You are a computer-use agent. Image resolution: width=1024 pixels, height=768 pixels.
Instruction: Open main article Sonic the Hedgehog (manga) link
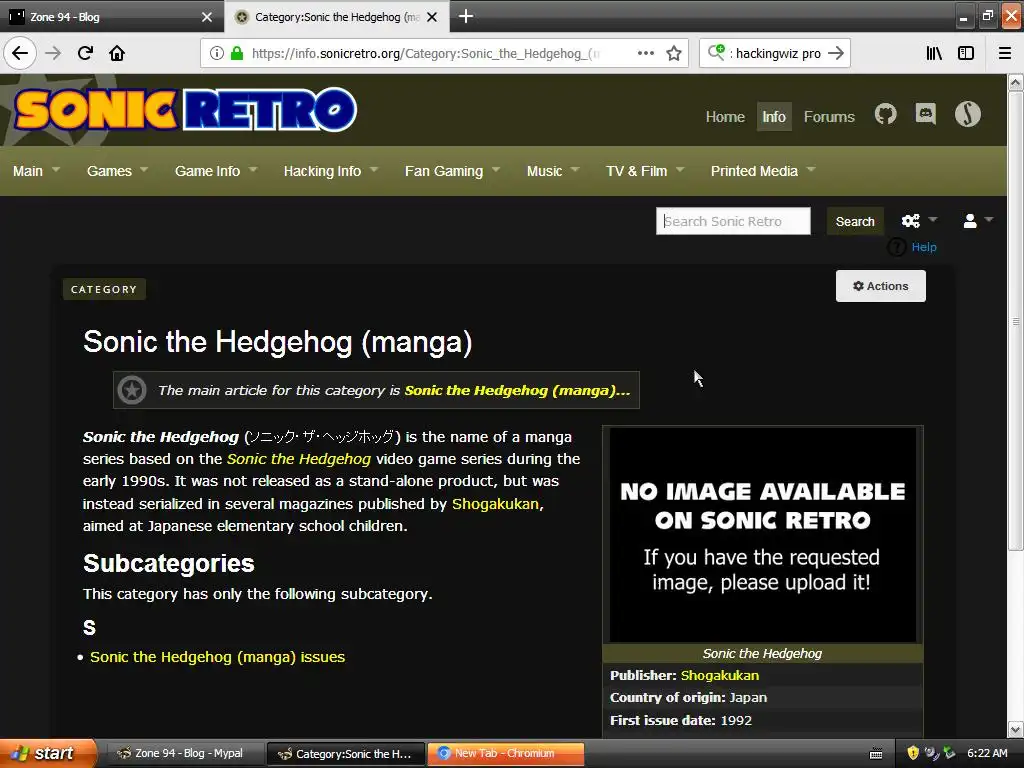coord(517,390)
